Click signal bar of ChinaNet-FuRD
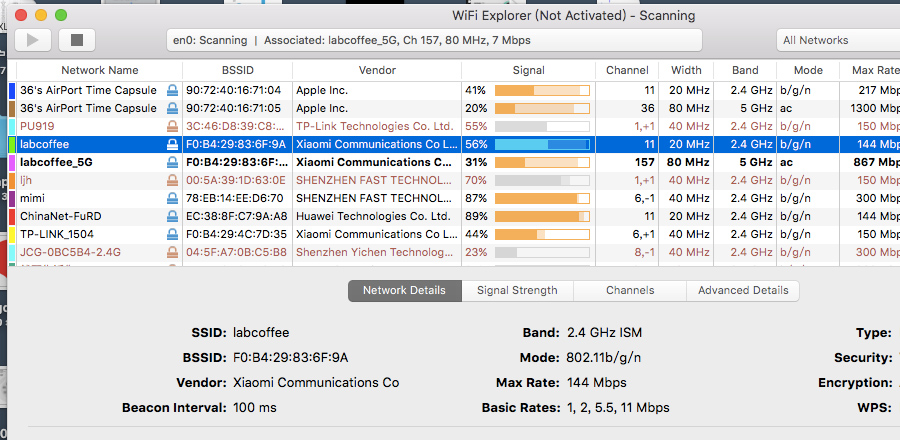The height and width of the screenshot is (440, 900). [541, 216]
